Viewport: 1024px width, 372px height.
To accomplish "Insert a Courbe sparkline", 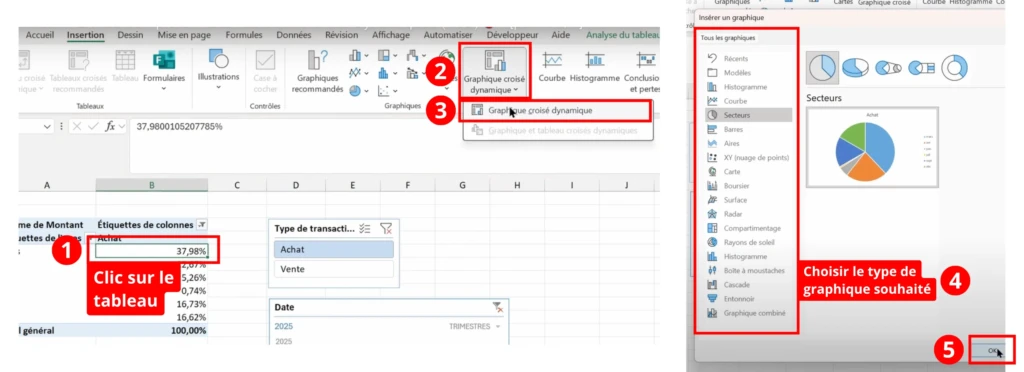I will pos(552,67).
